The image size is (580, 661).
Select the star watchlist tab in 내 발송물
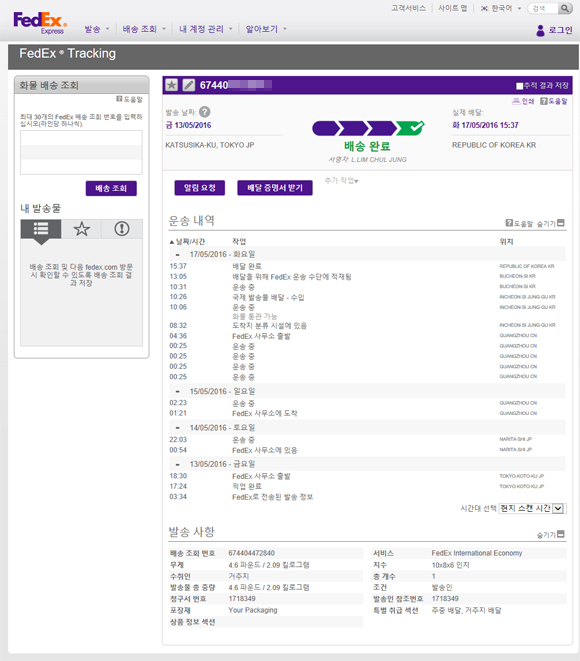(x=81, y=229)
